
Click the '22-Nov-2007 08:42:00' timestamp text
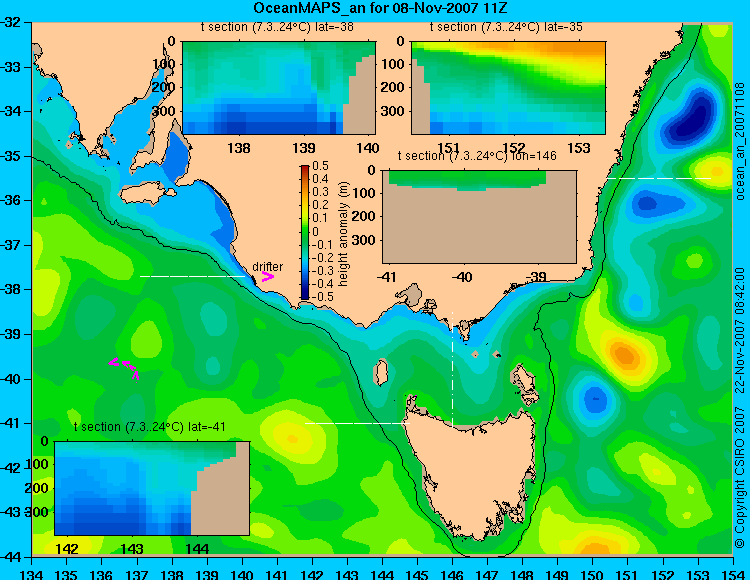point(739,329)
